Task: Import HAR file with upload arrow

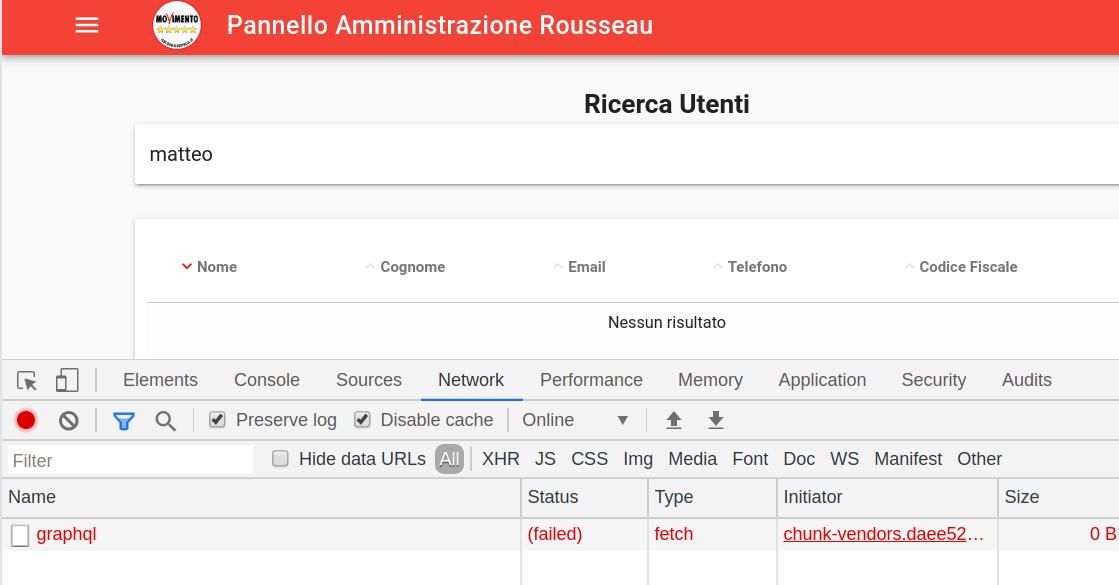Action: [x=674, y=420]
